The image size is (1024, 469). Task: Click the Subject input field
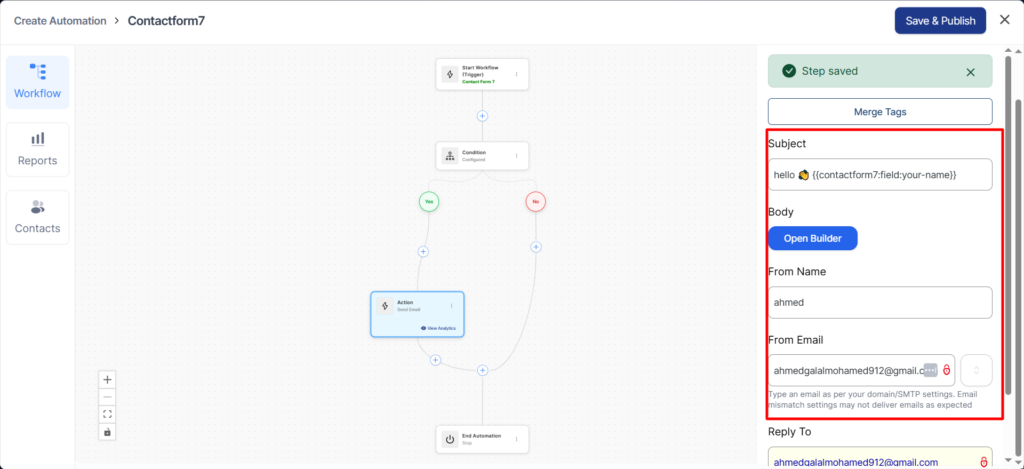pos(880,174)
